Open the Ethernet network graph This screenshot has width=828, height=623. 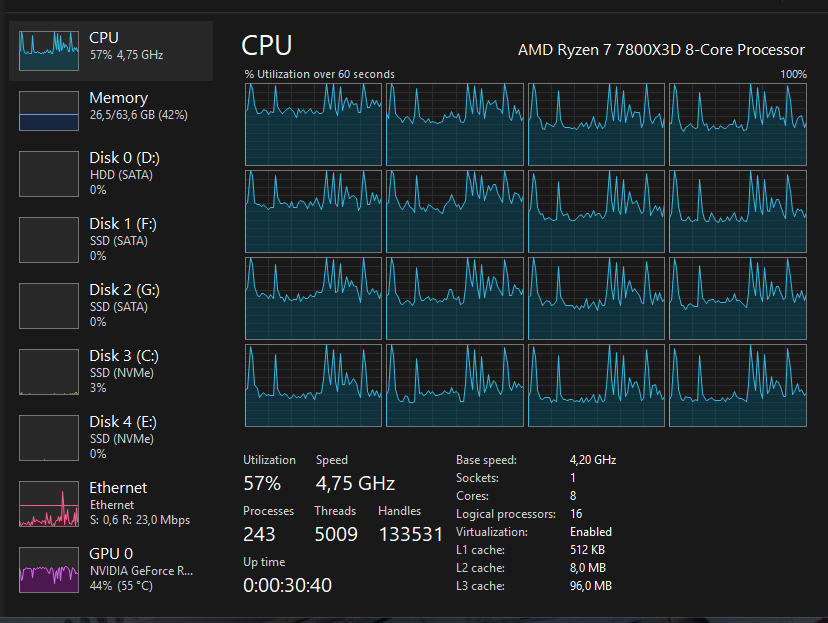tap(110, 502)
